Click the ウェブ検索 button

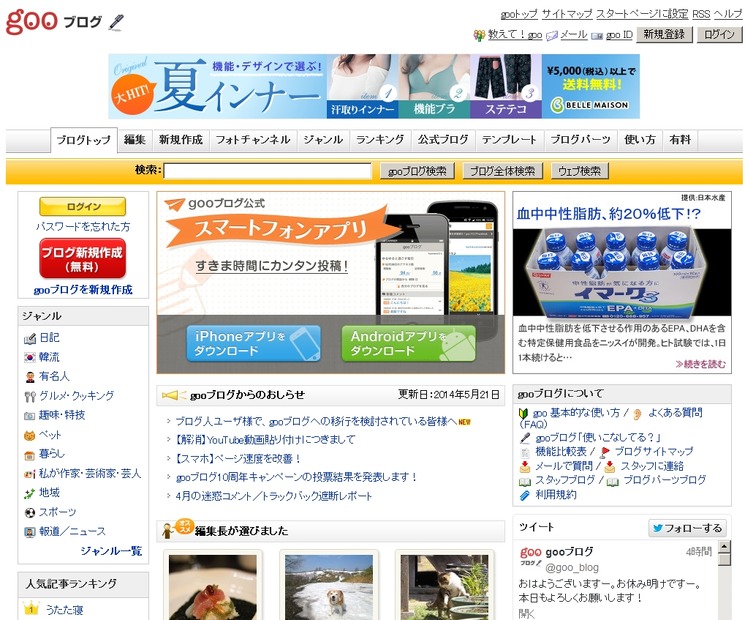pos(580,171)
